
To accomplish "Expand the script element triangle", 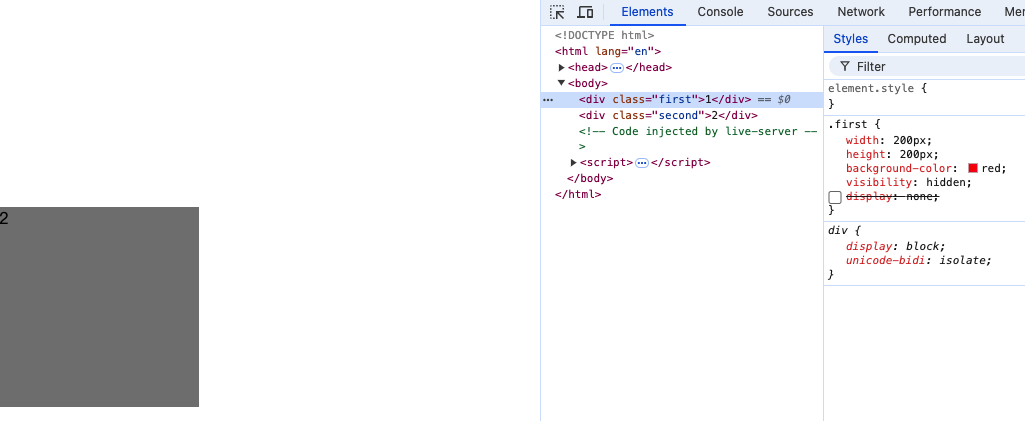I will pos(574,163).
